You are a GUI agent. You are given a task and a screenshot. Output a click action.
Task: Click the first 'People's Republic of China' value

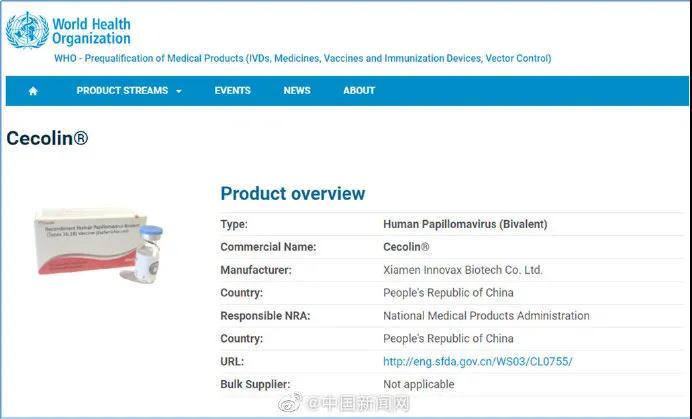448,293
